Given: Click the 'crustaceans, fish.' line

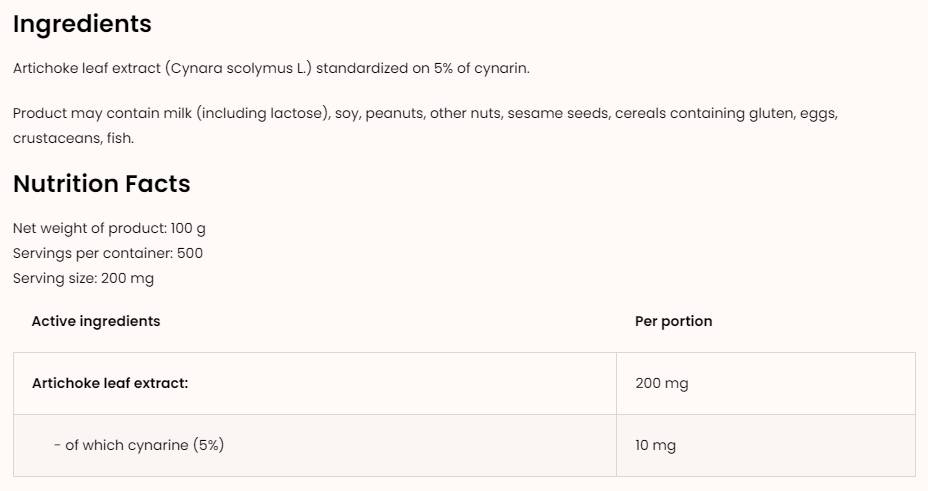Looking at the screenshot, I should point(73,139).
